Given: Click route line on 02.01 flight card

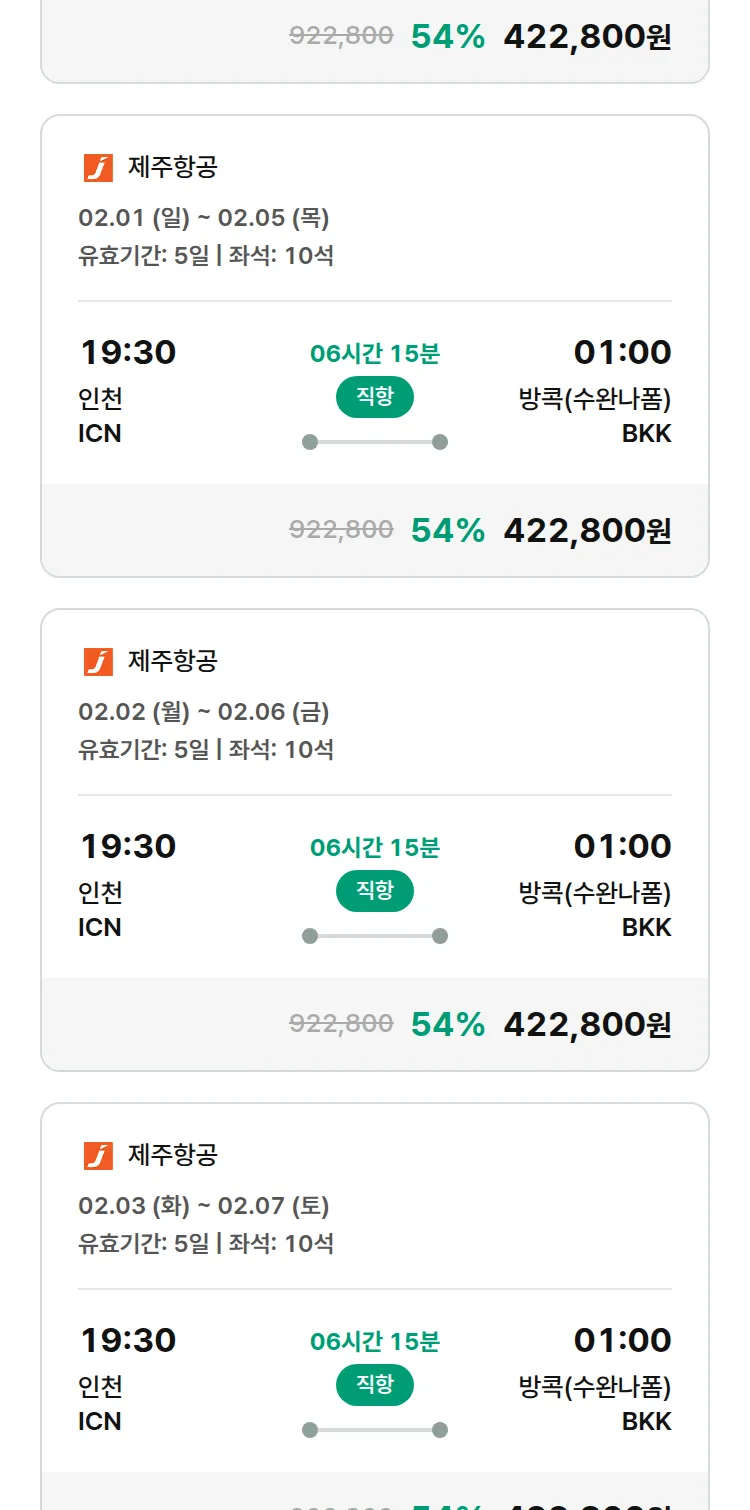Looking at the screenshot, I should 375,442.
